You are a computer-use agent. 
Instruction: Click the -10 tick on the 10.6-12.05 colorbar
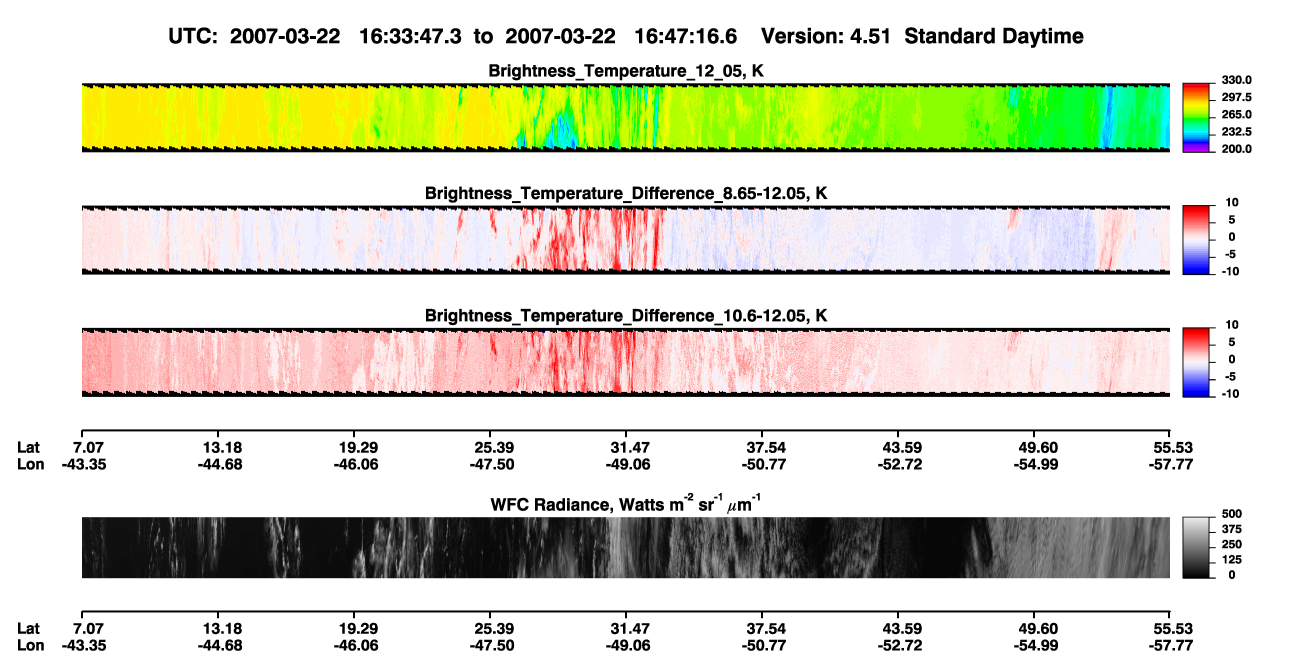point(1230,393)
